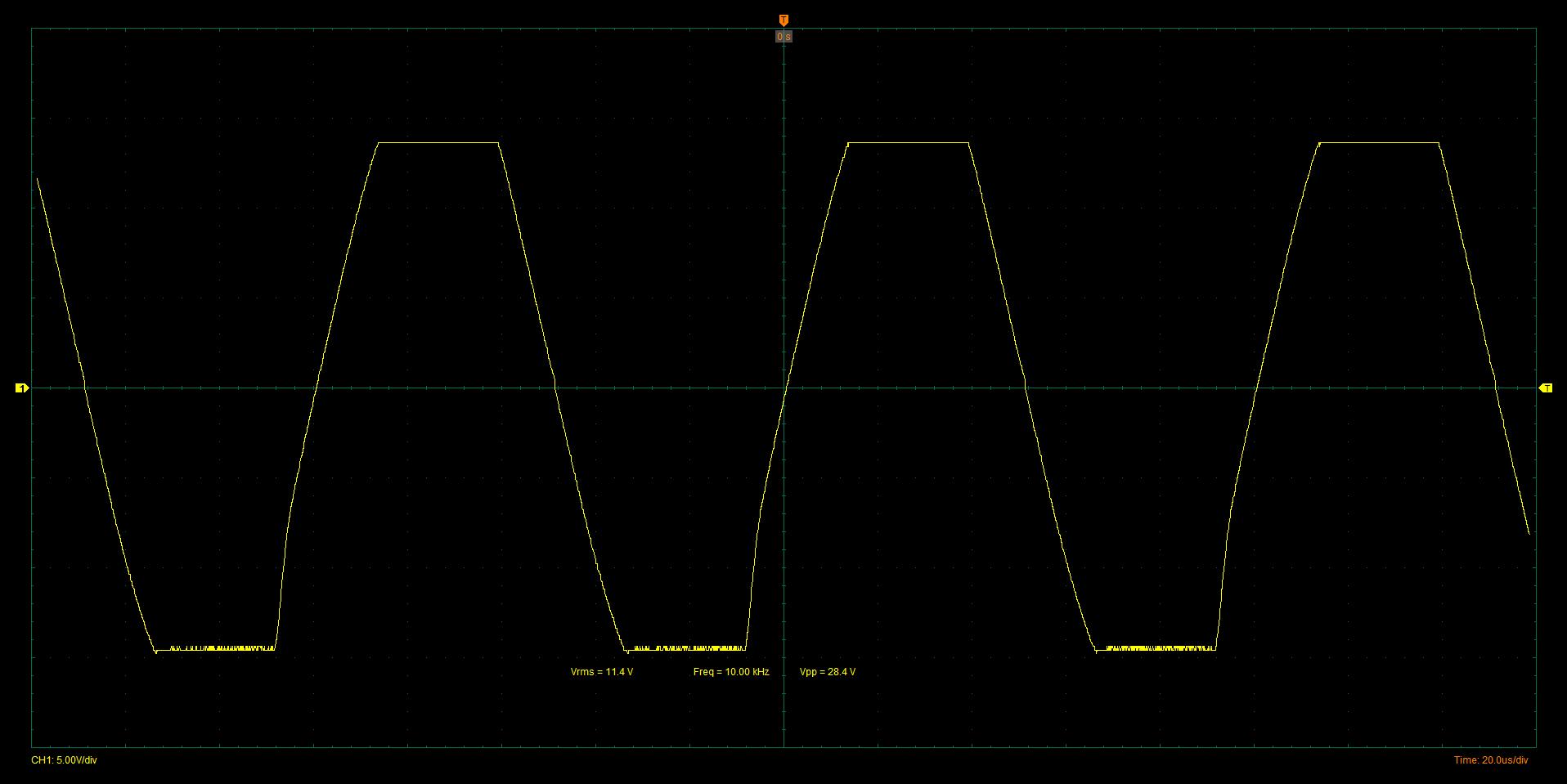Click the Vrms = 11.4 V measurement
This screenshot has height=784, width=1567.
click(602, 672)
